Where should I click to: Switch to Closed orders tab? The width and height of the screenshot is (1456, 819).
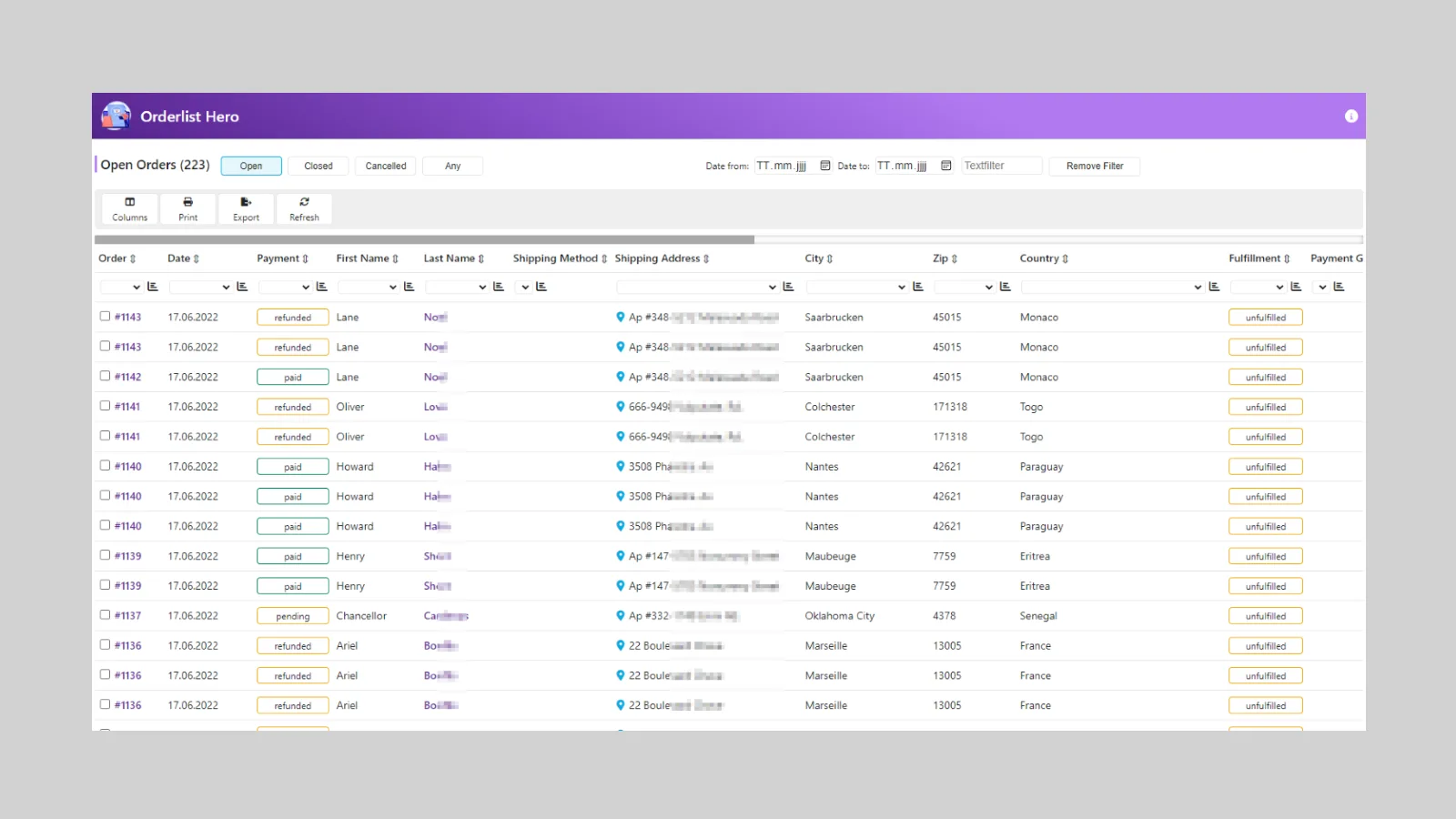318,166
